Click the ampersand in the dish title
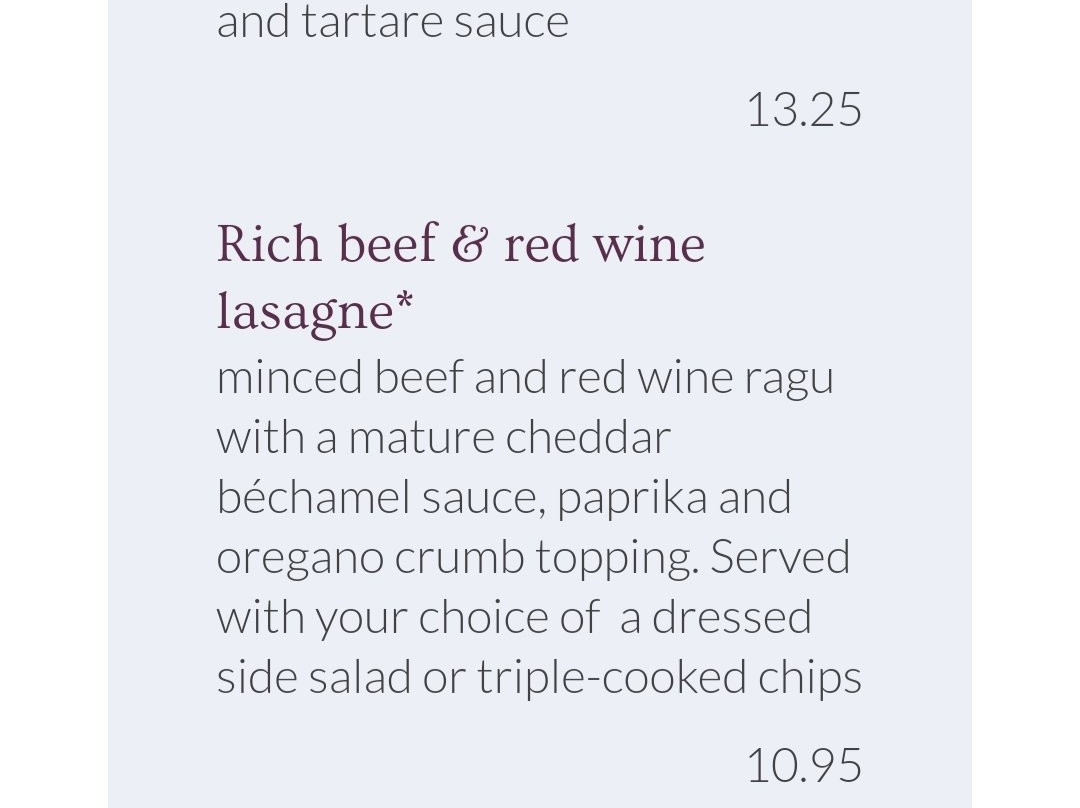 [x=470, y=244]
